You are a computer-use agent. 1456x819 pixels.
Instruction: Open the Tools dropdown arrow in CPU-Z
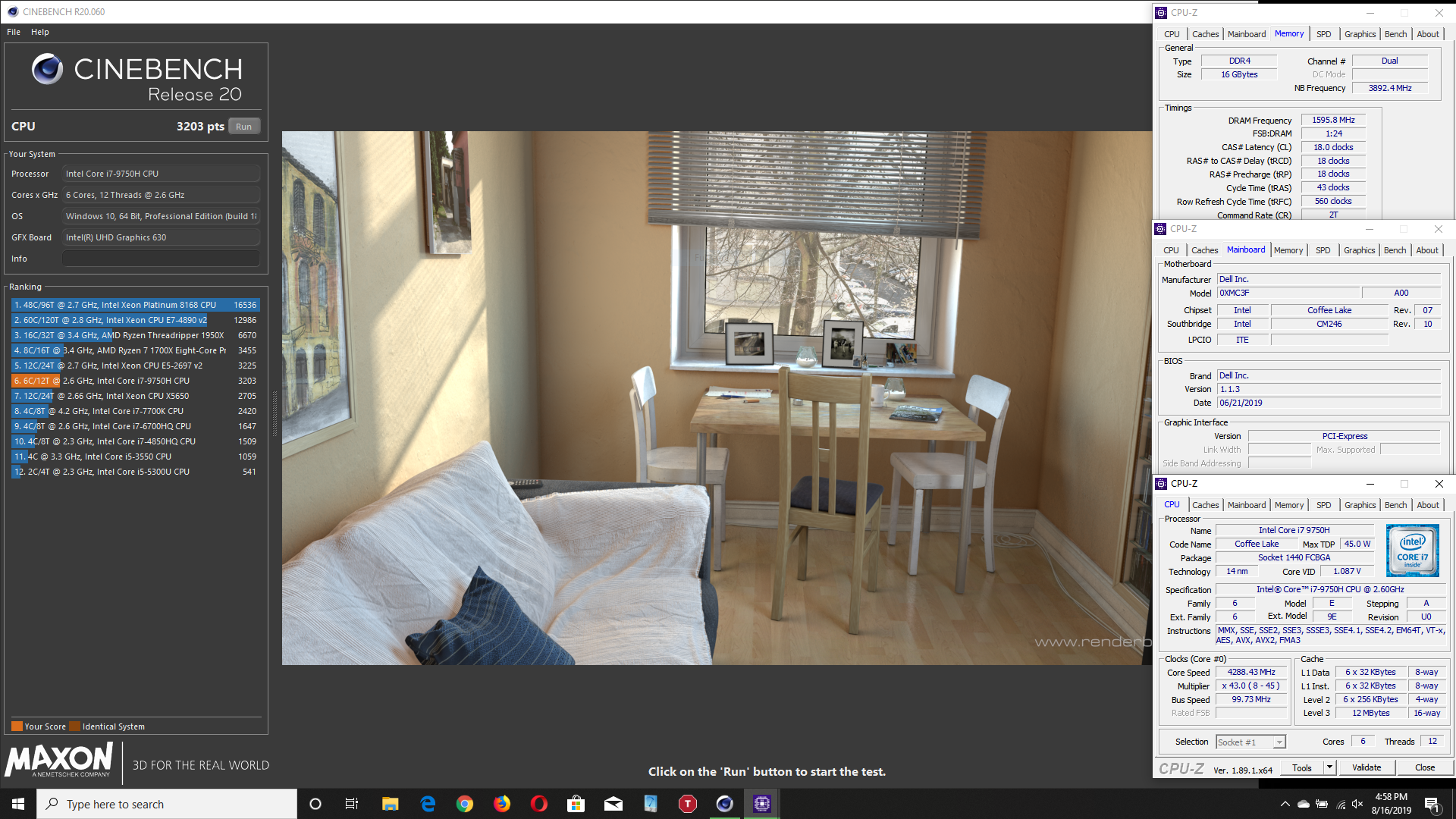1329,767
